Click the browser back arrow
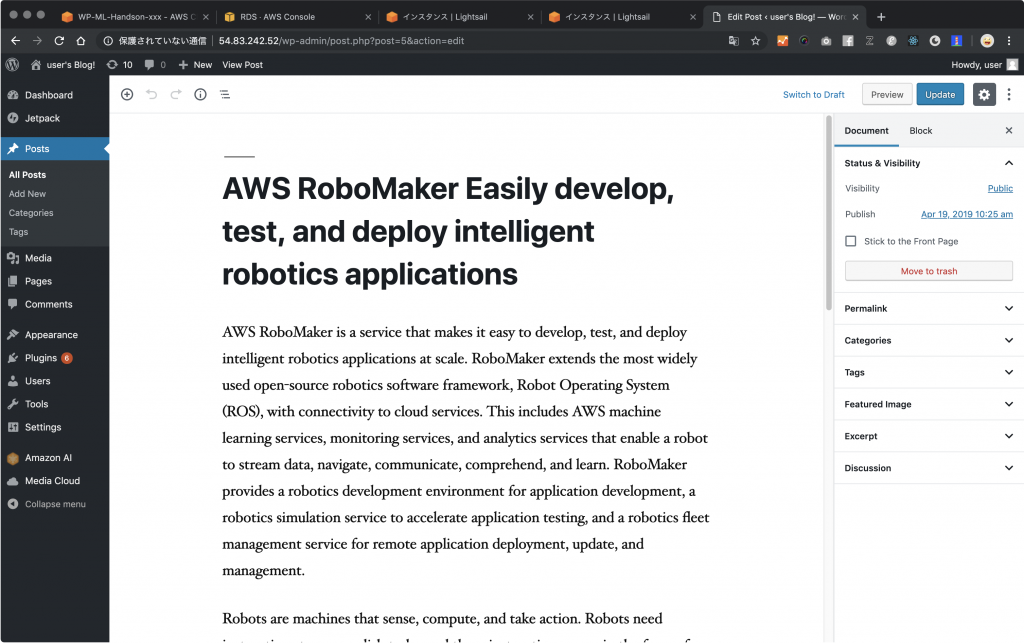Viewport: 1024px width, 643px height. point(16,40)
